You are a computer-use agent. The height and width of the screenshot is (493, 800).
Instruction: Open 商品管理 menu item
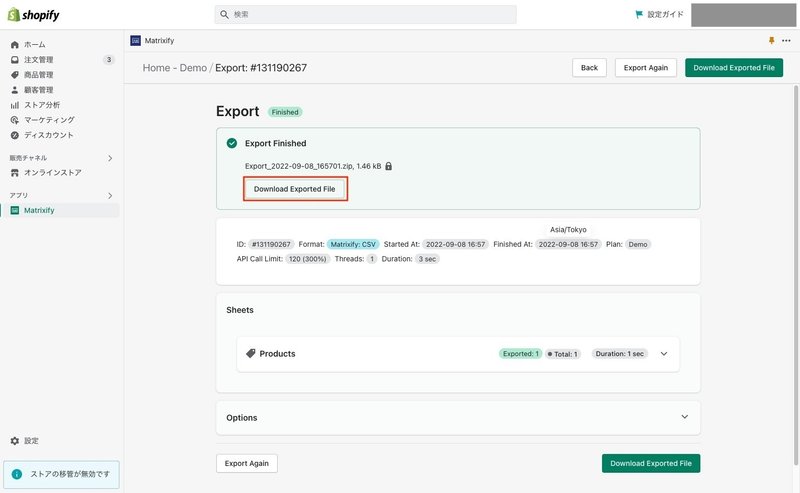[39, 75]
